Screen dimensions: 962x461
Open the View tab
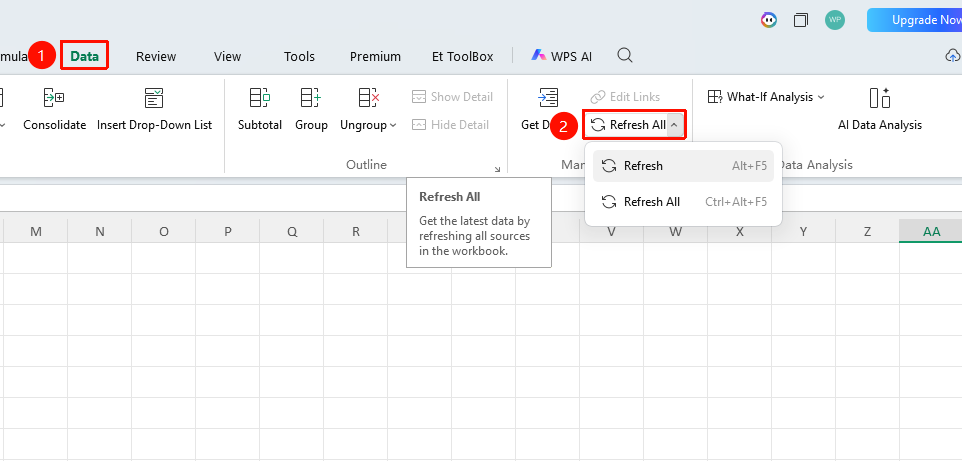228,56
